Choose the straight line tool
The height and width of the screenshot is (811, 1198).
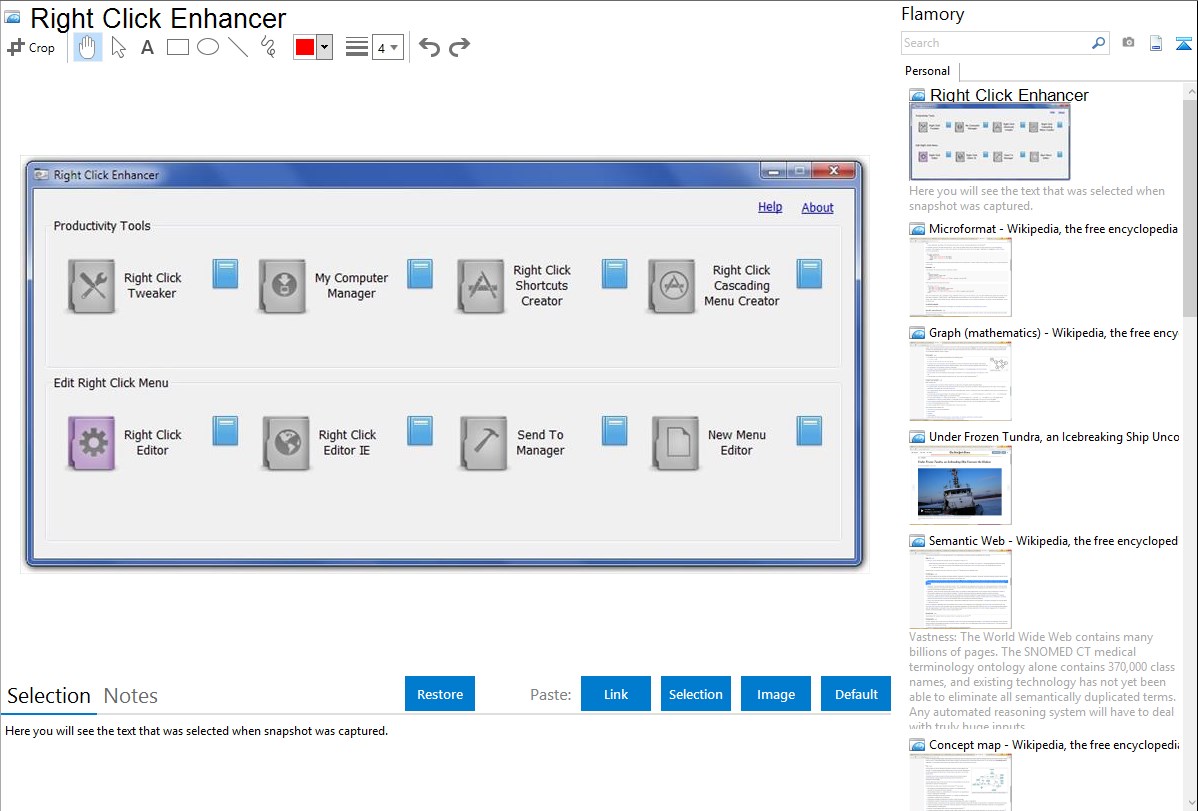[238, 47]
